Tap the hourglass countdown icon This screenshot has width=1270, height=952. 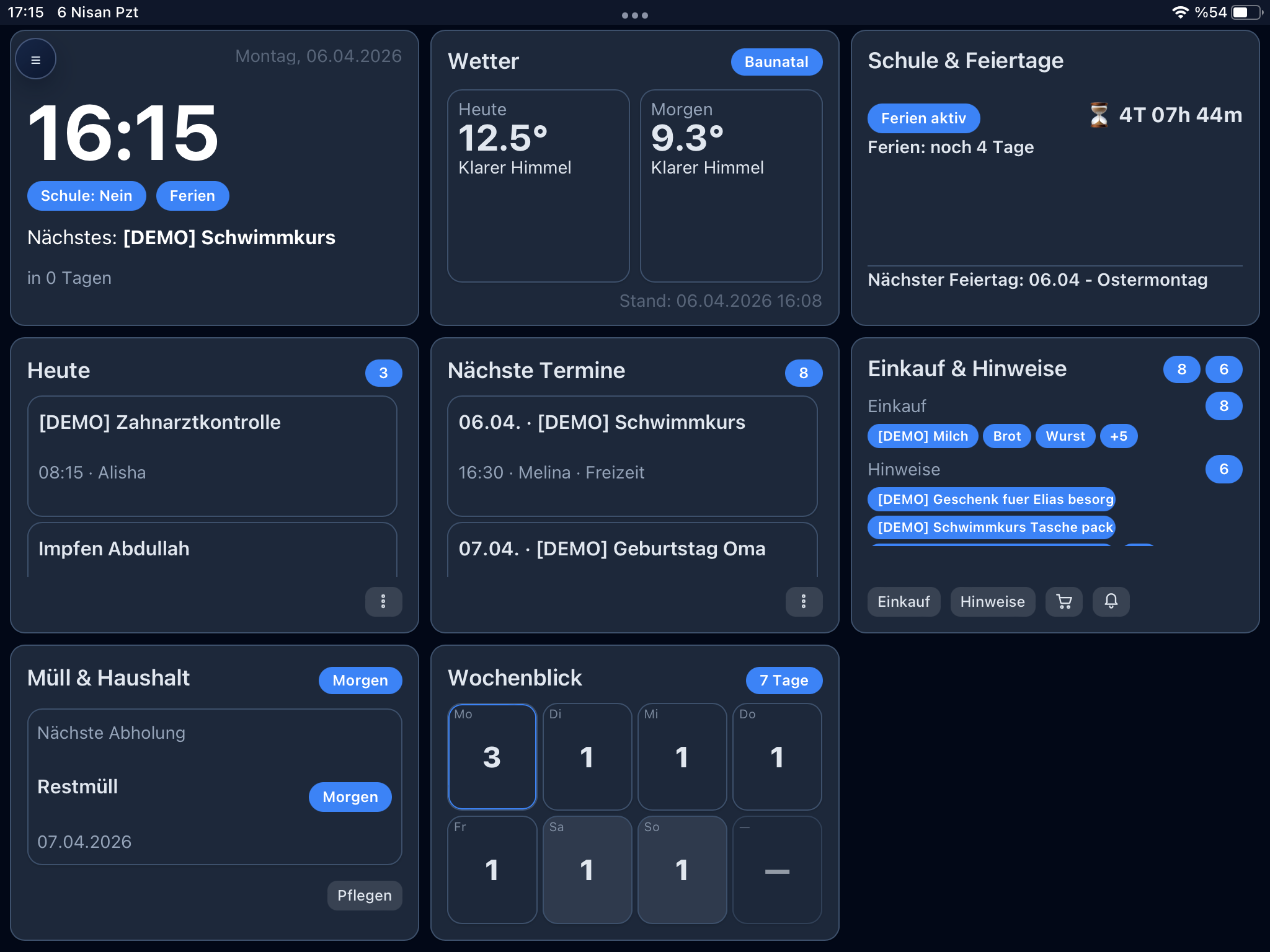click(1099, 115)
